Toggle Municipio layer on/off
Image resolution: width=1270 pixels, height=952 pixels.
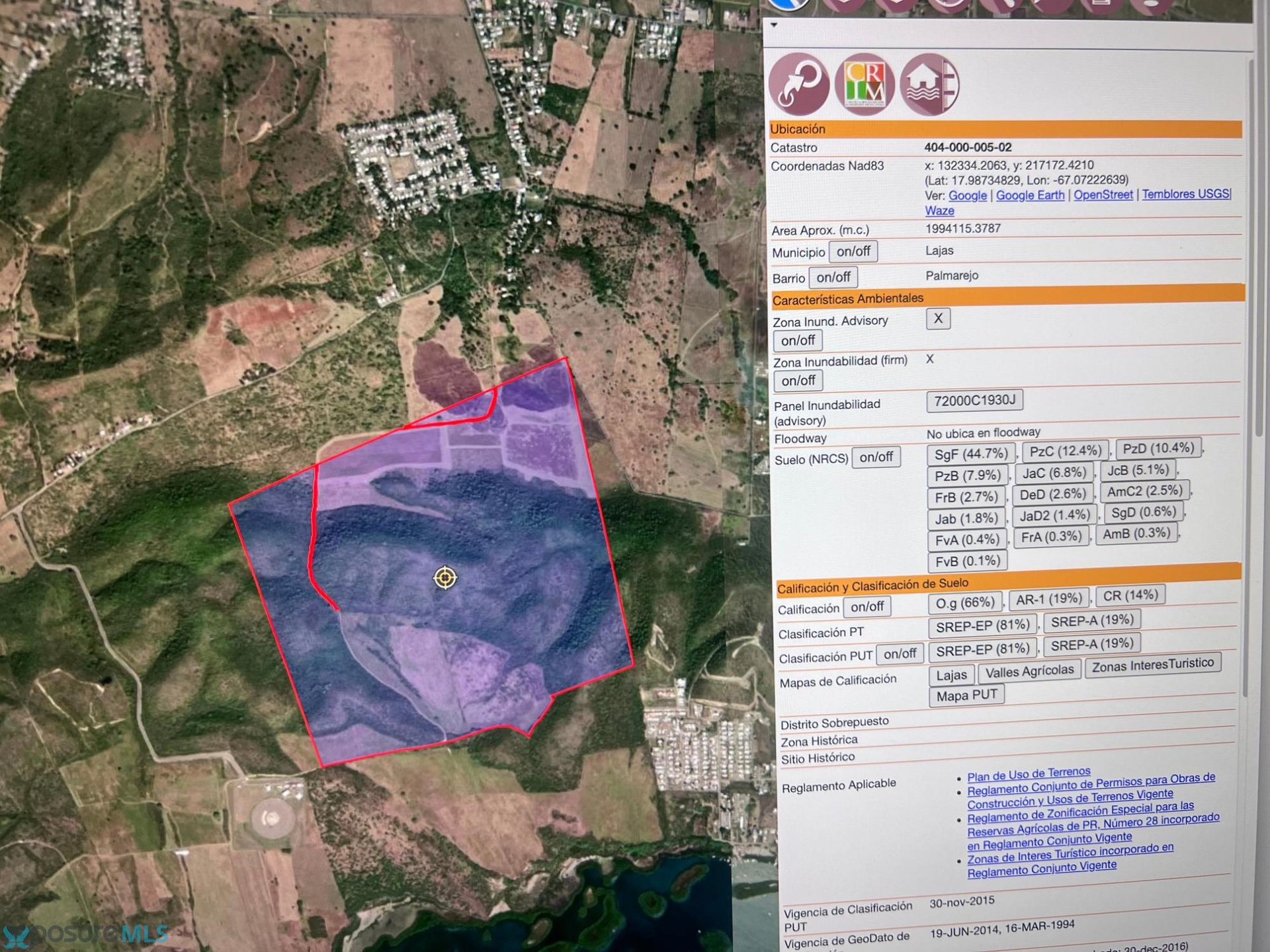(x=853, y=252)
